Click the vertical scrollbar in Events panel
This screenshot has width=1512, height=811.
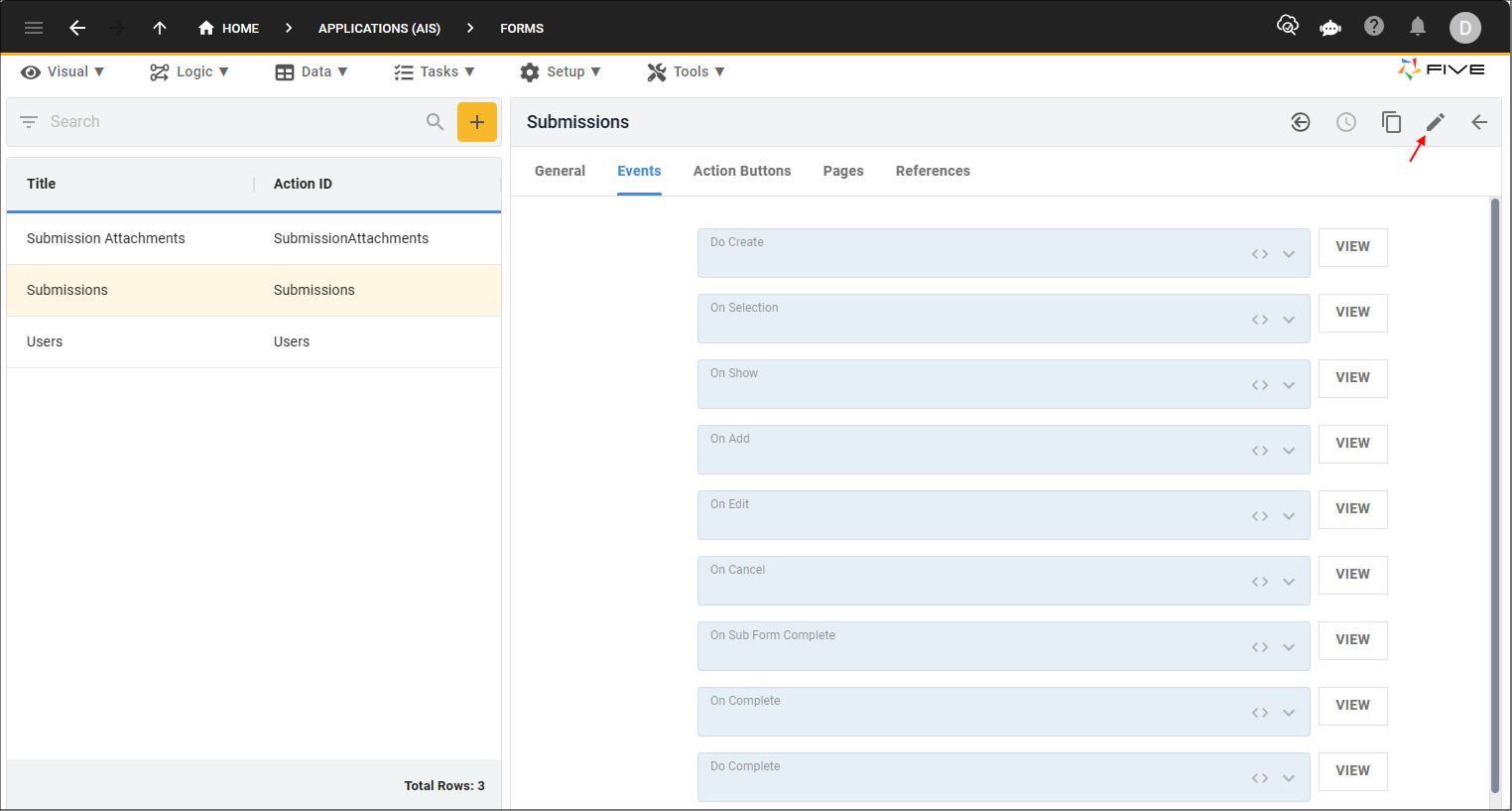[x=1494, y=496]
